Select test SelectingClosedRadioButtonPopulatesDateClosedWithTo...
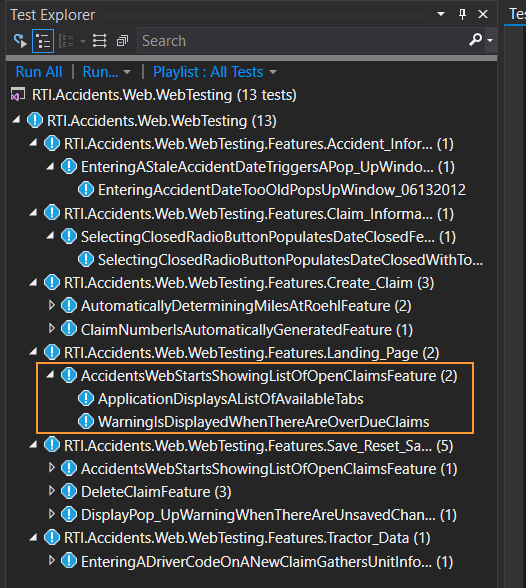Viewport: 526px width, 588px height. (x=290, y=260)
